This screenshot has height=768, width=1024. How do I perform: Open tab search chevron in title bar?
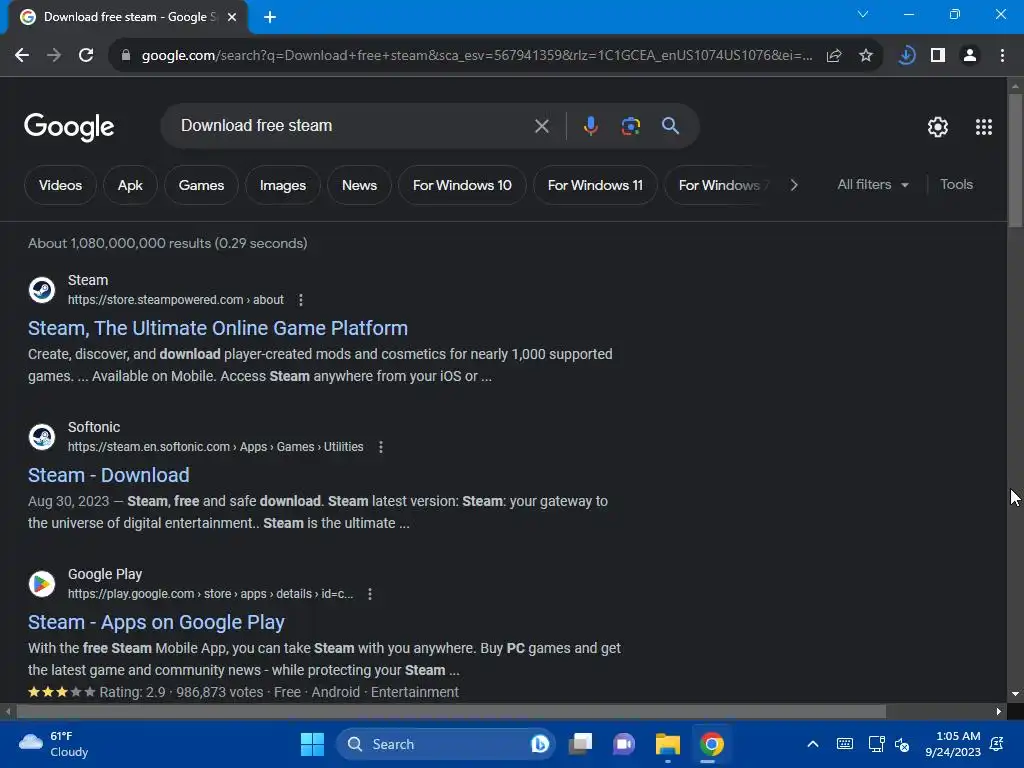pyautogui.click(x=863, y=14)
